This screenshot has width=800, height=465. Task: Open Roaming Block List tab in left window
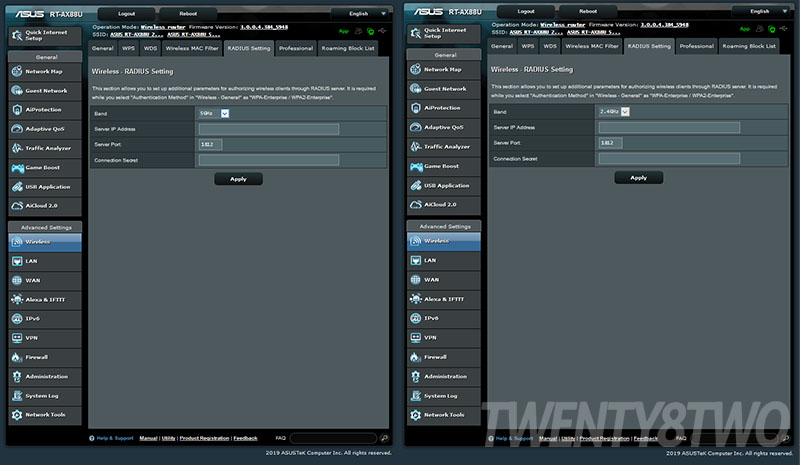click(348, 48)
